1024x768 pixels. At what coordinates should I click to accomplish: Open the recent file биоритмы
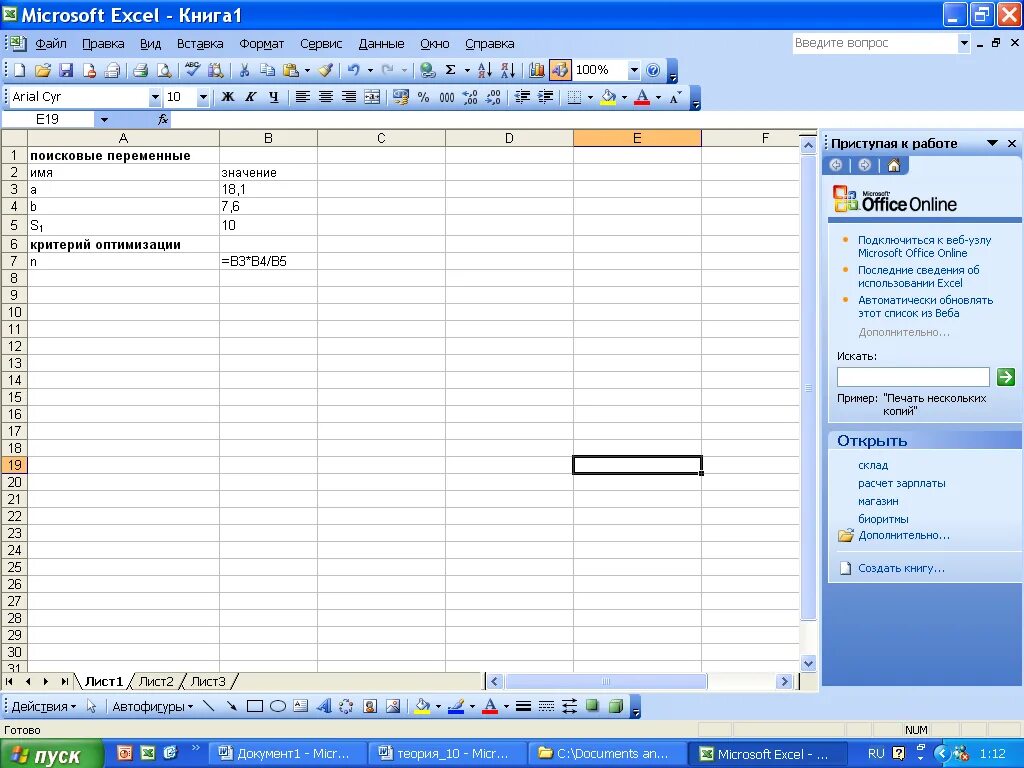click(883, 519)
